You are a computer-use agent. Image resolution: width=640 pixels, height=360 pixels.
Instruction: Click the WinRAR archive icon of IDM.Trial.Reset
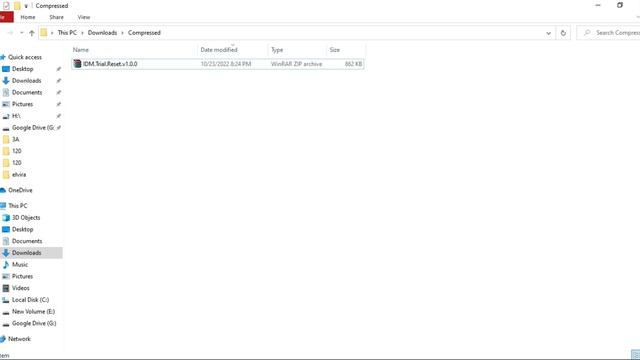(x=77, y=64)
